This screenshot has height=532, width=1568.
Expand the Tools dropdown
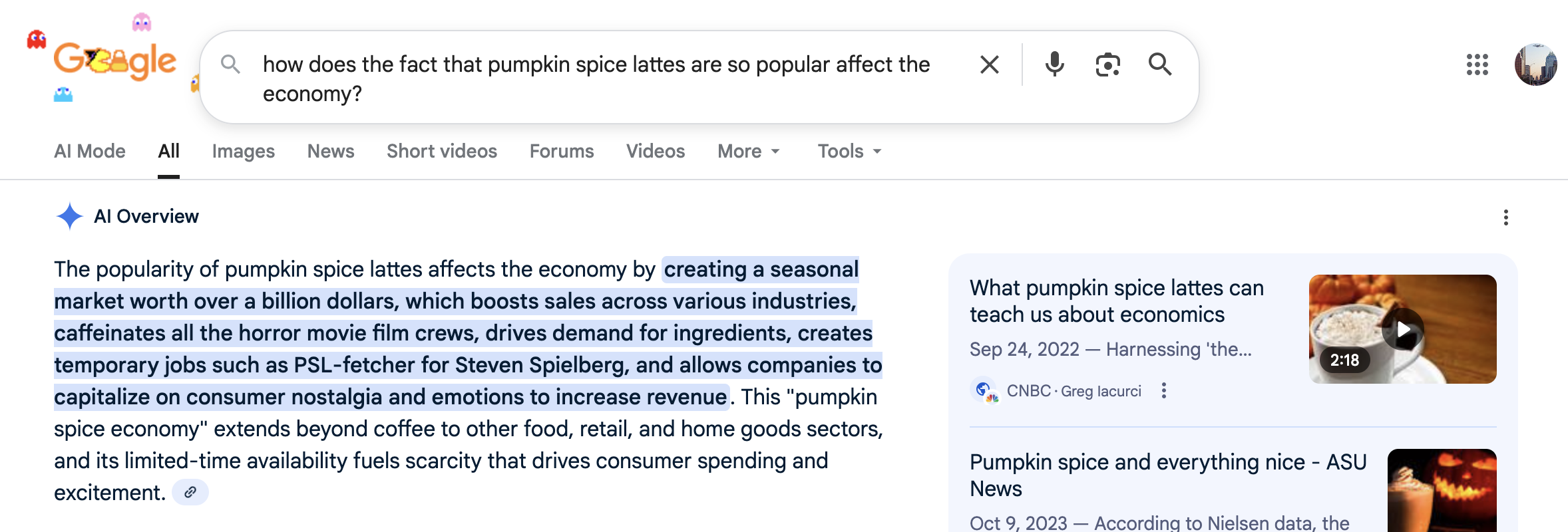point(849,152)
